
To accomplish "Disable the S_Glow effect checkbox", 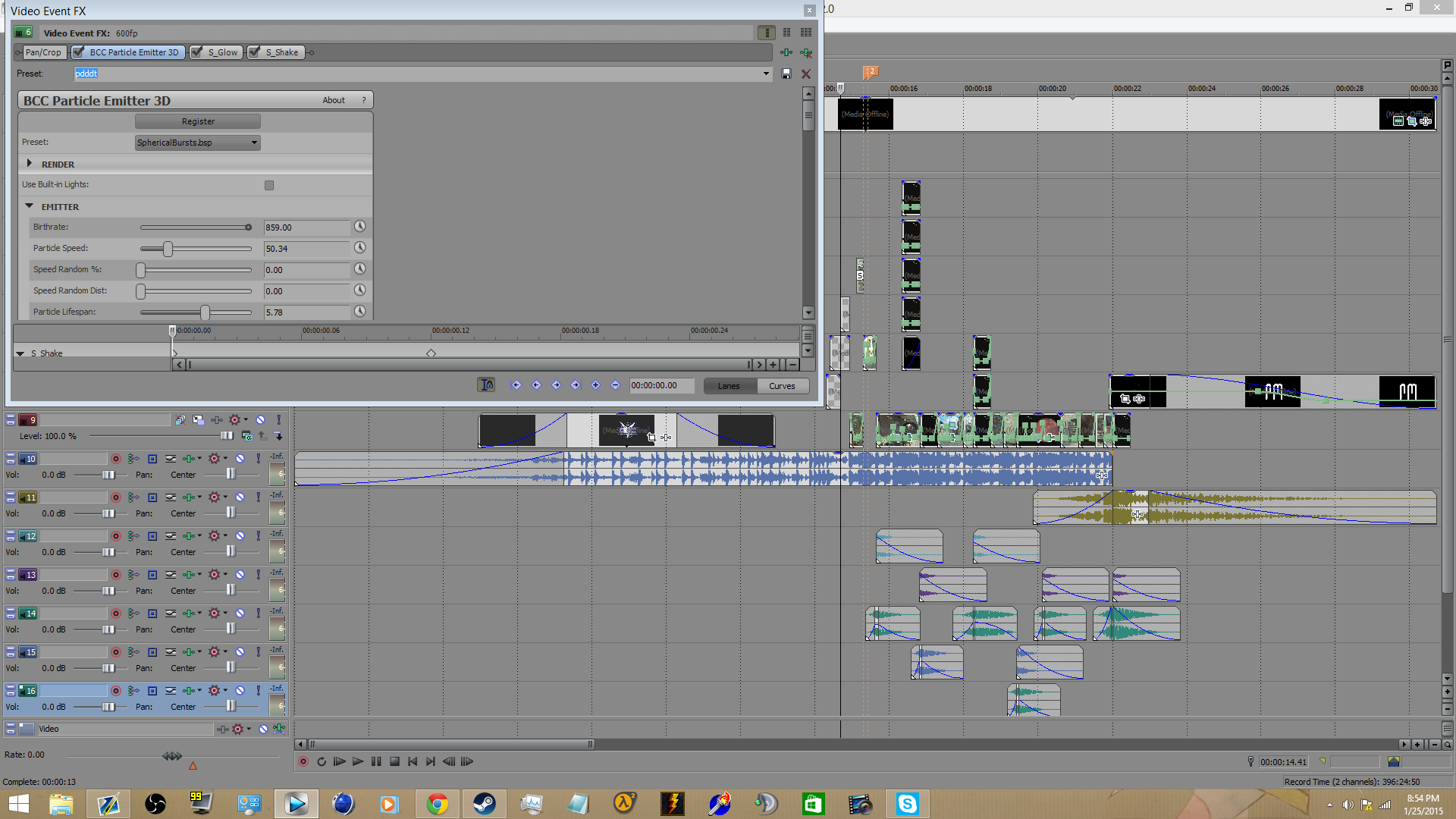I will (197, 52).
